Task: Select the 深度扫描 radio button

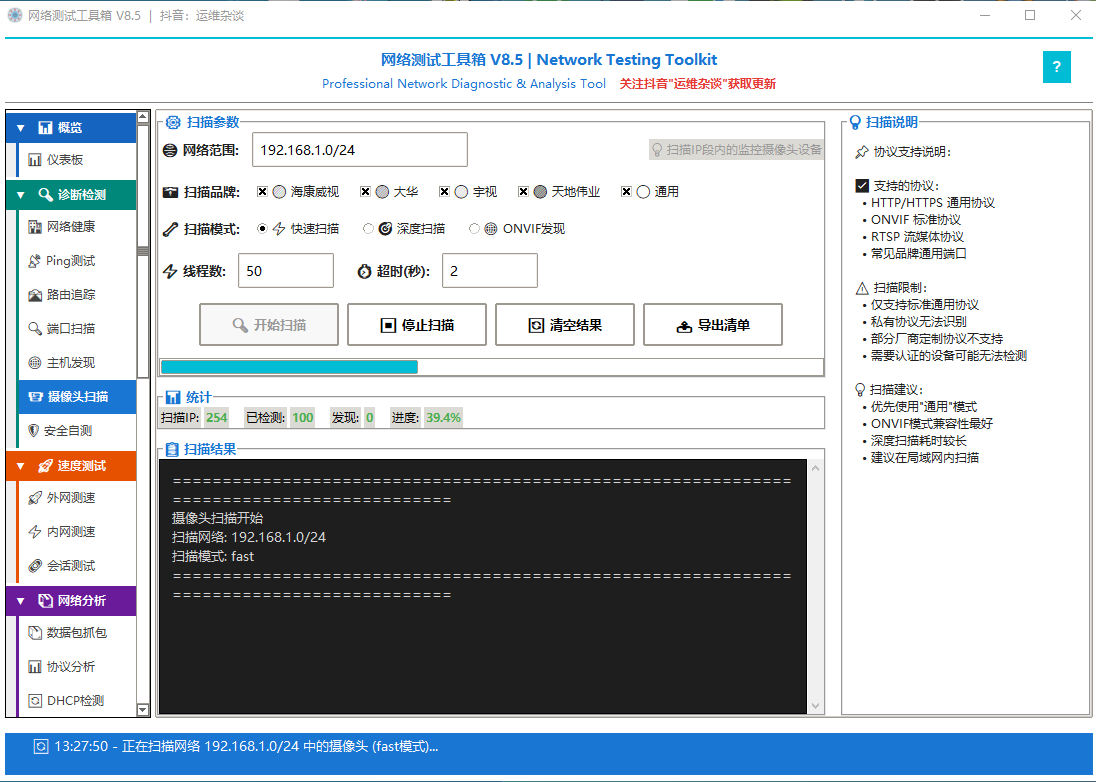Action: tap(368, 229)
